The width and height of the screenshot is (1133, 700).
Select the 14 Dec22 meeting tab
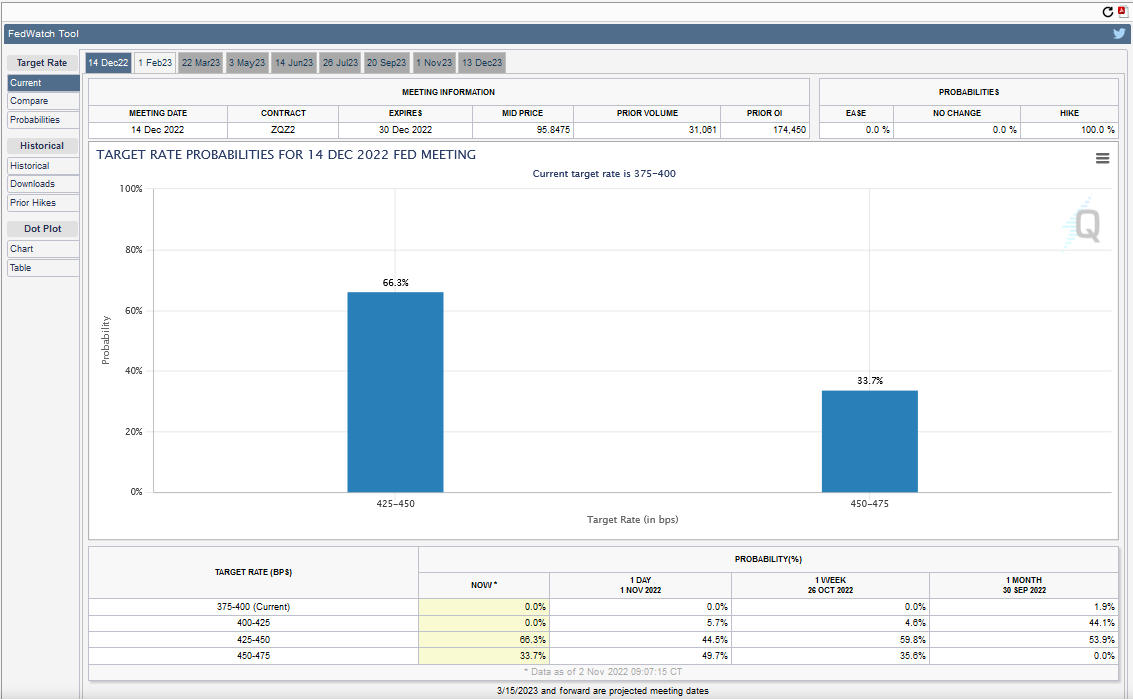[x=108, y=63]
